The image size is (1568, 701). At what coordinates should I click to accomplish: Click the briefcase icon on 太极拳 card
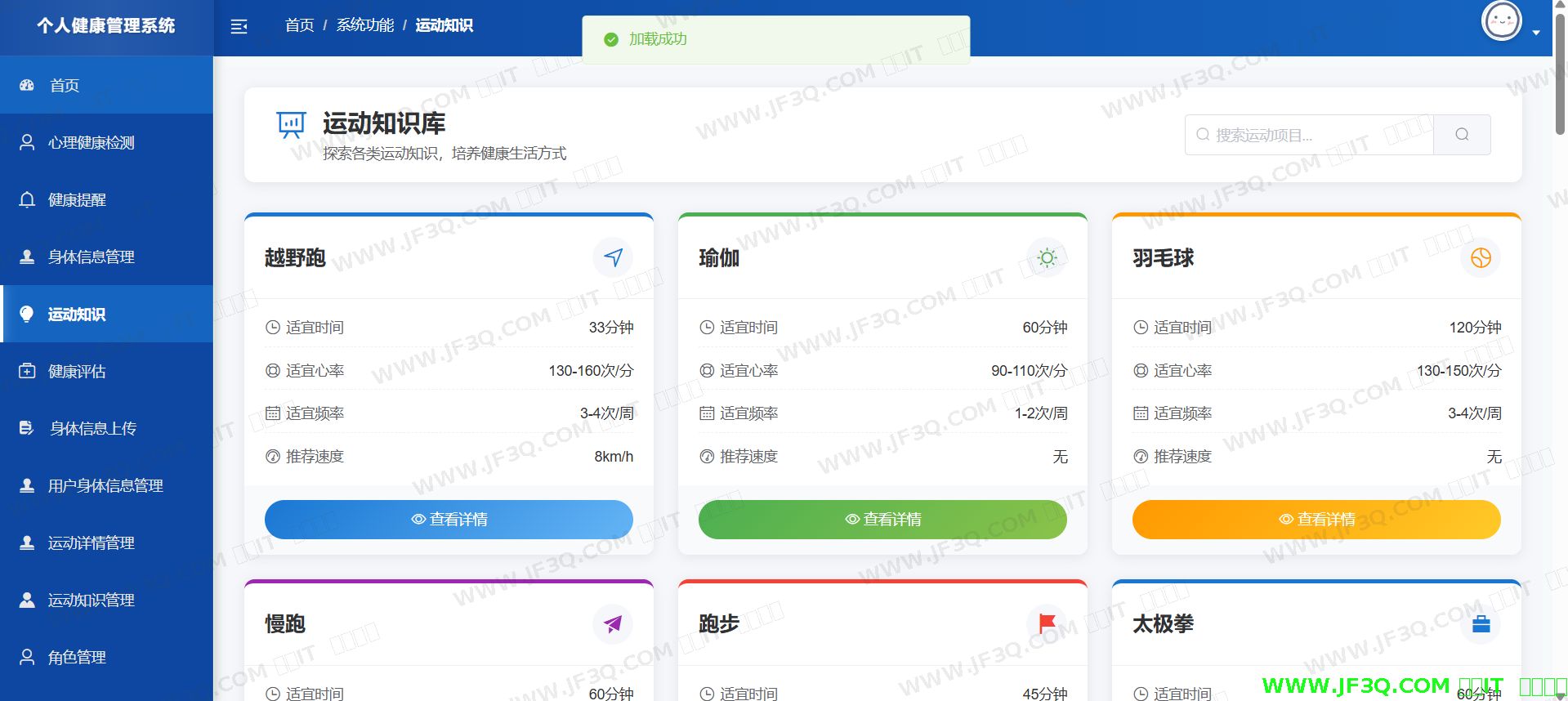[x=1481, y=624]
